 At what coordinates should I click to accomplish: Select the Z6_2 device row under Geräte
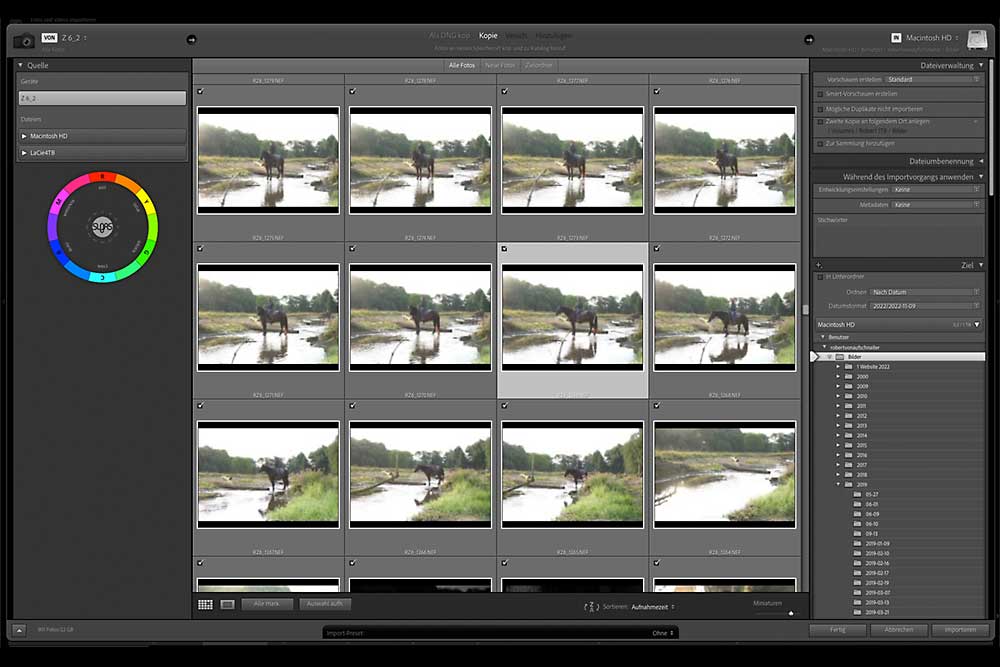102,98
